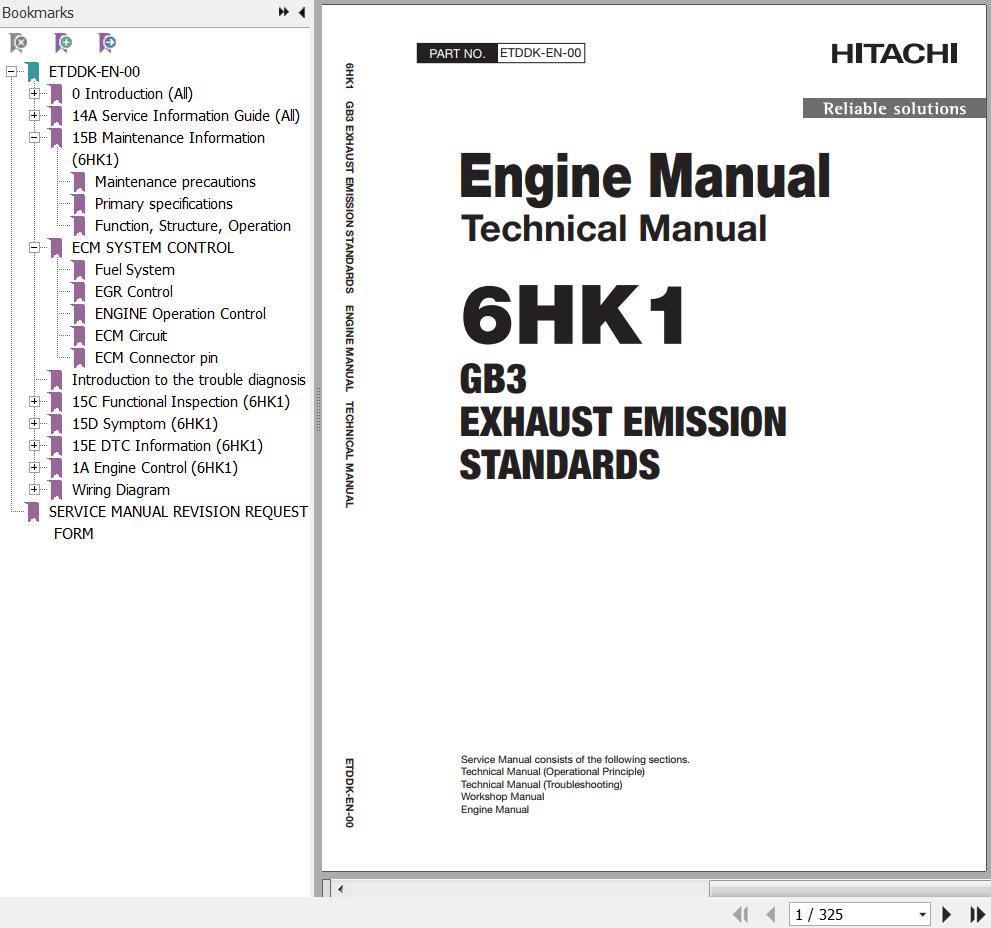Screen dimensions: 991x928
Task: Select Primary specifications bookmark
Action: [164, 204]
